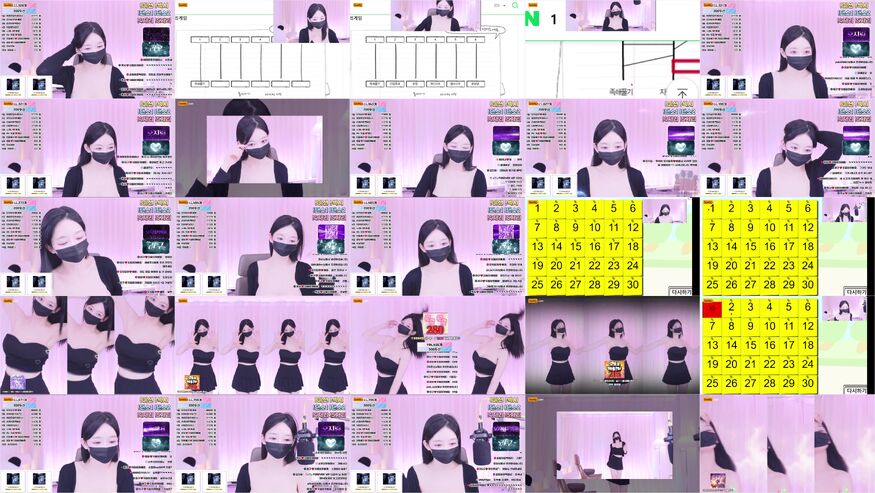
Task: Click the green N logo in the top row
Action: [x=532, y=18]
